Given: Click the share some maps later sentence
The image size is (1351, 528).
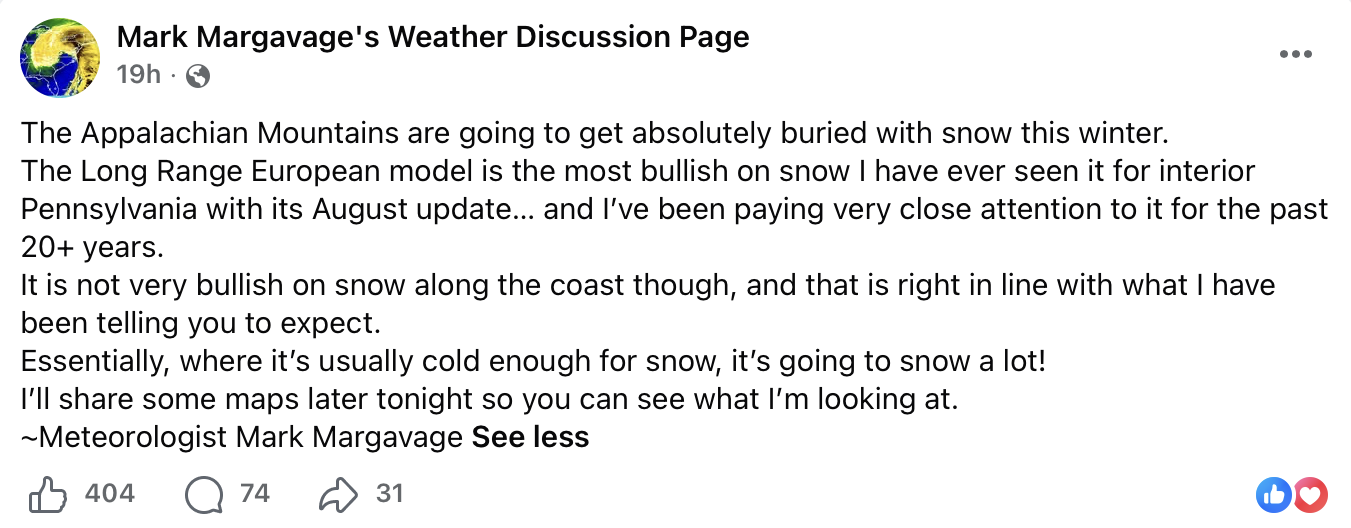Looking at the screenshot, I should pyautogui.click(x=490, y=399).
